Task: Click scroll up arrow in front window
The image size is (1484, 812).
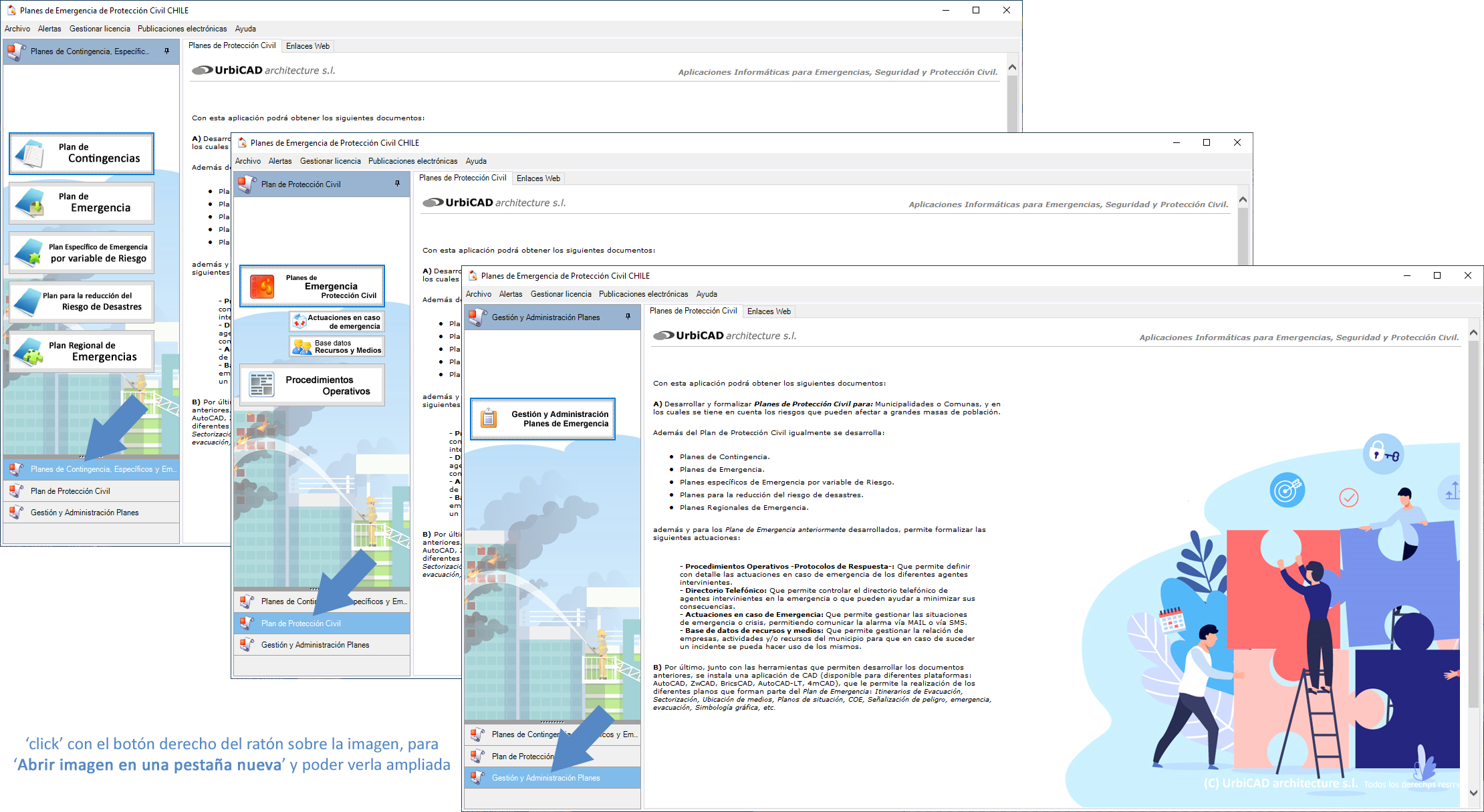Action: tap(1473, 333)
